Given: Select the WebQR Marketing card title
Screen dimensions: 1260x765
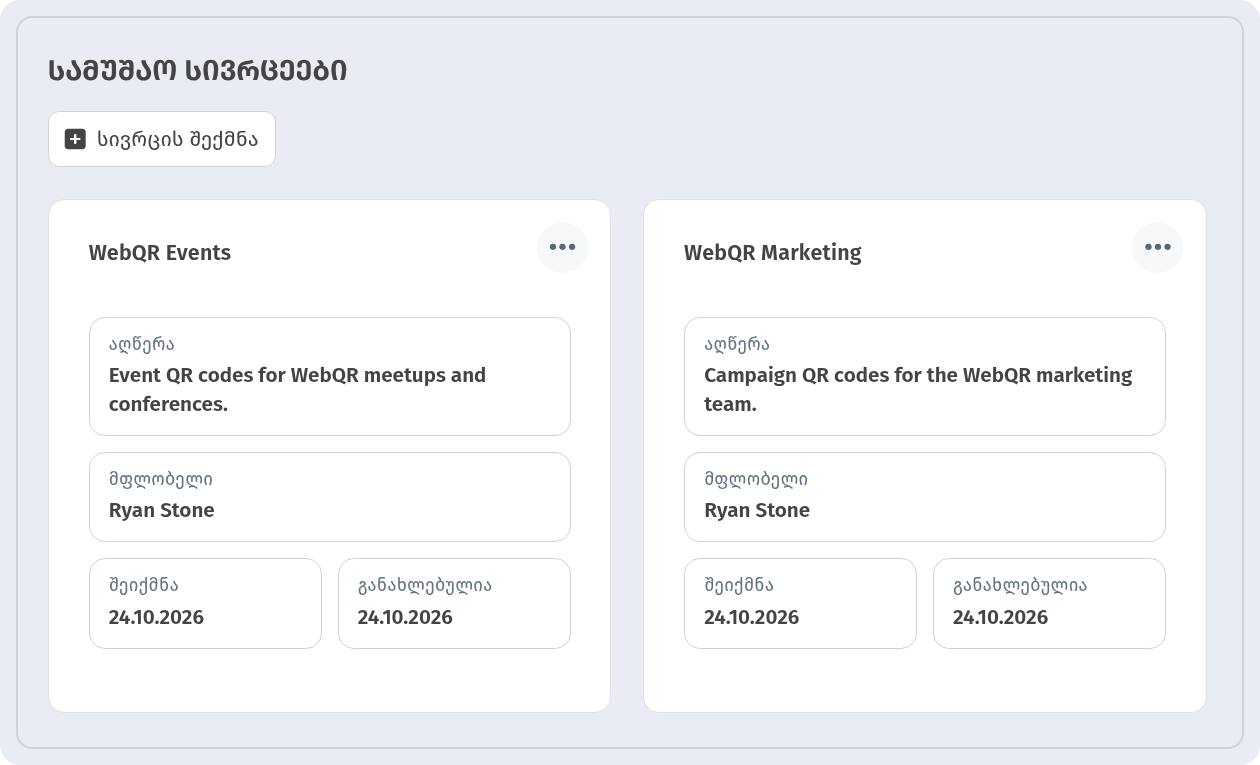Looking at the screenshot, I should point(773,252).
